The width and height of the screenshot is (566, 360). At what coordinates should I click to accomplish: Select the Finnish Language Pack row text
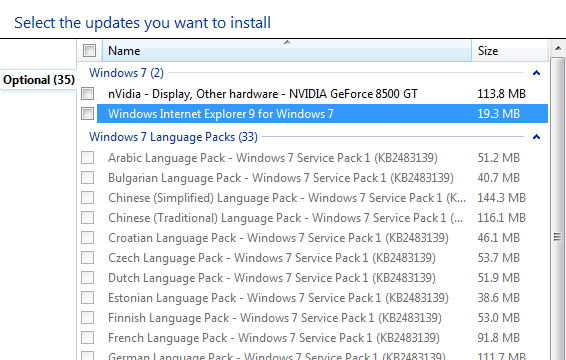pyautogui.click(x=274, y=318)
